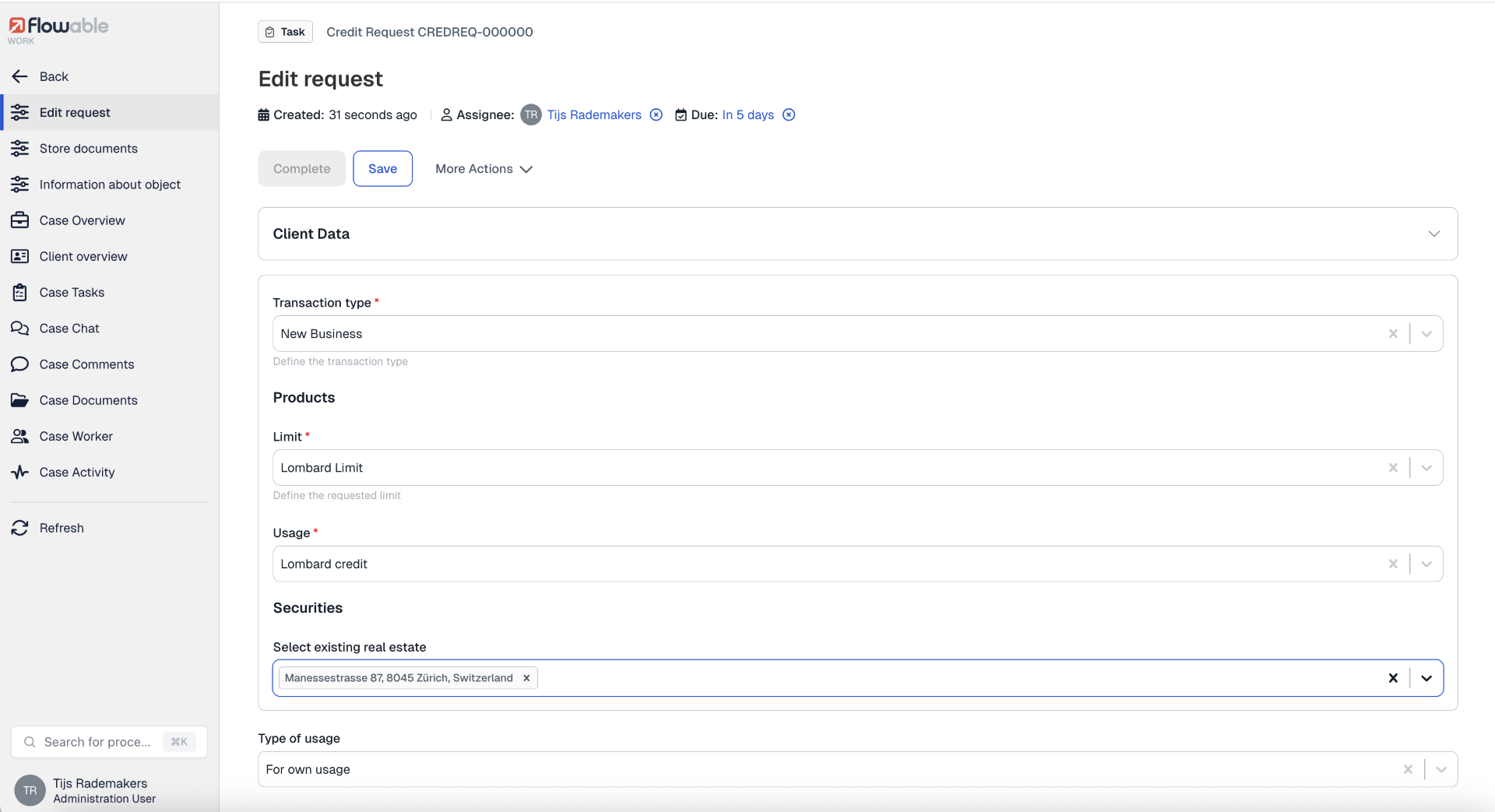
Task: Open the existing real estate dropdown
Action: [1426, 678]
